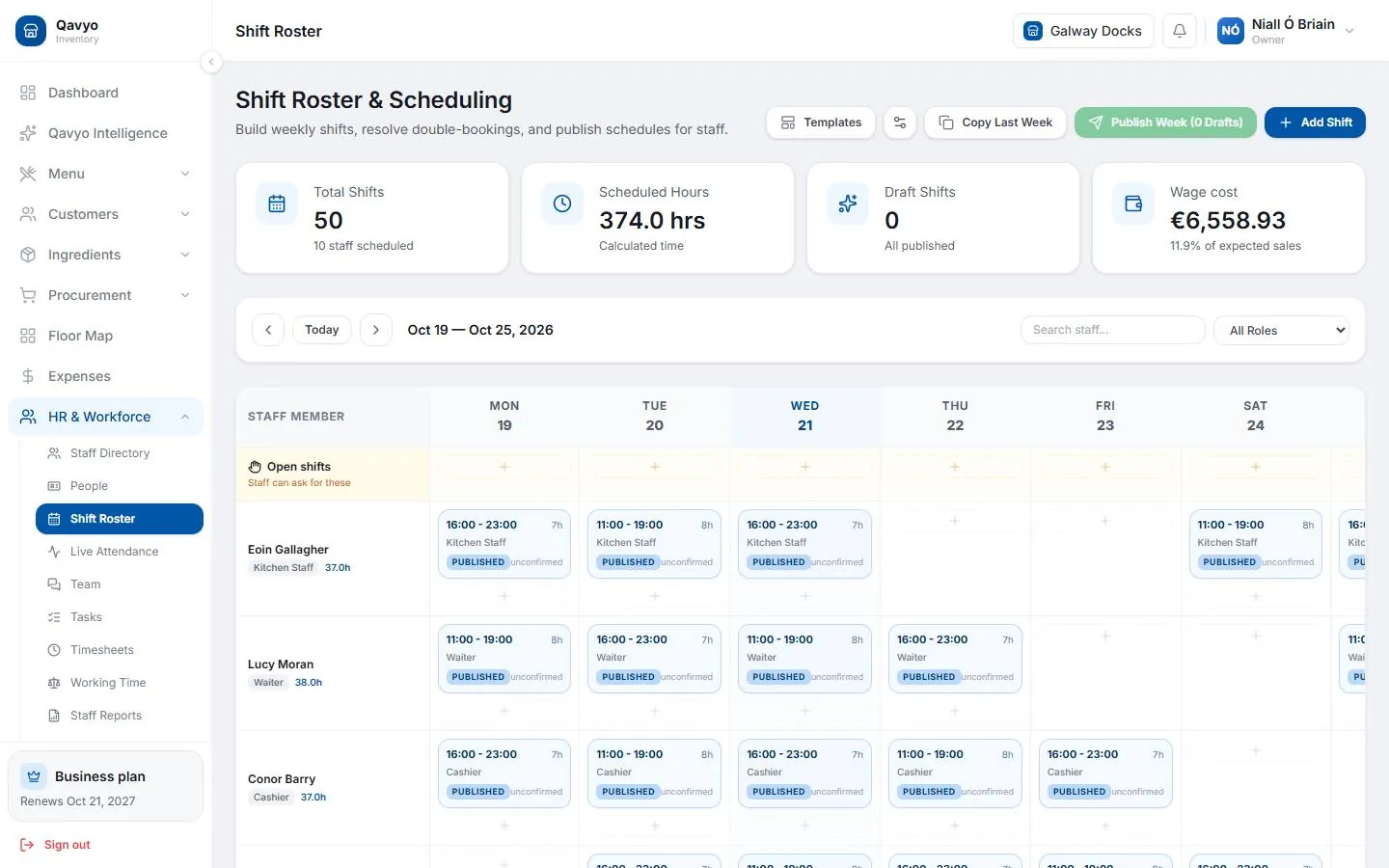Open Qavyo Intelligence in sidebar
Image resolution: width=1389 pixels, height=868 pixels.
105,133
